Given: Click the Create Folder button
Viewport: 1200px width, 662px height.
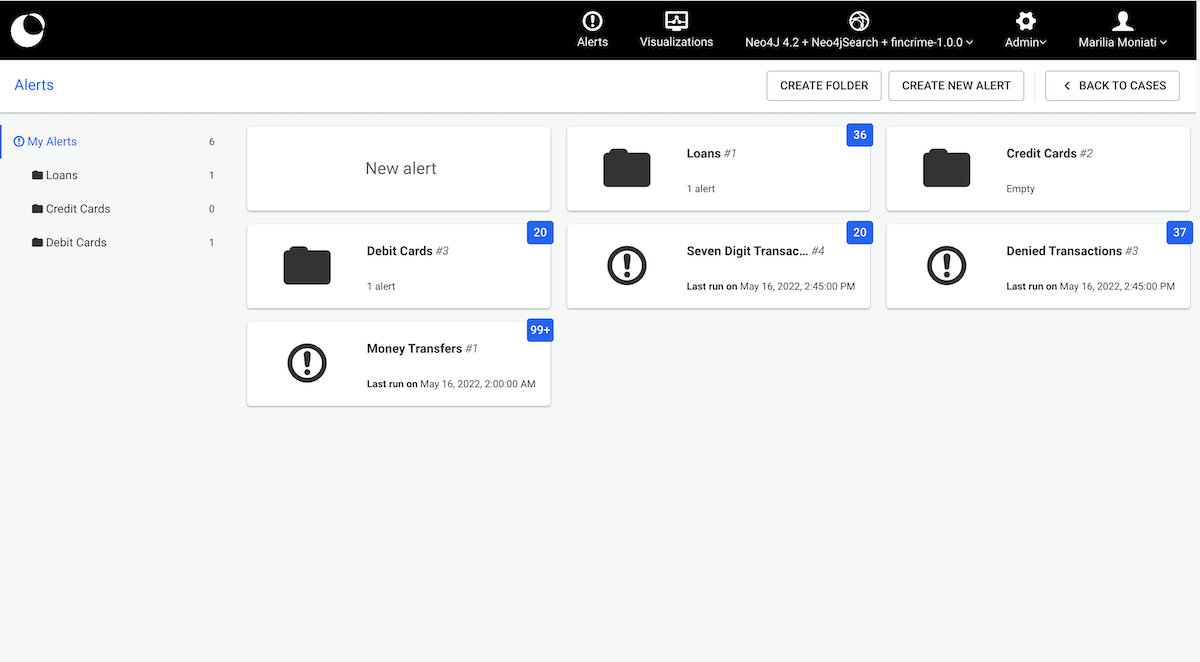Looking at the screenshot, I should 824,86.
